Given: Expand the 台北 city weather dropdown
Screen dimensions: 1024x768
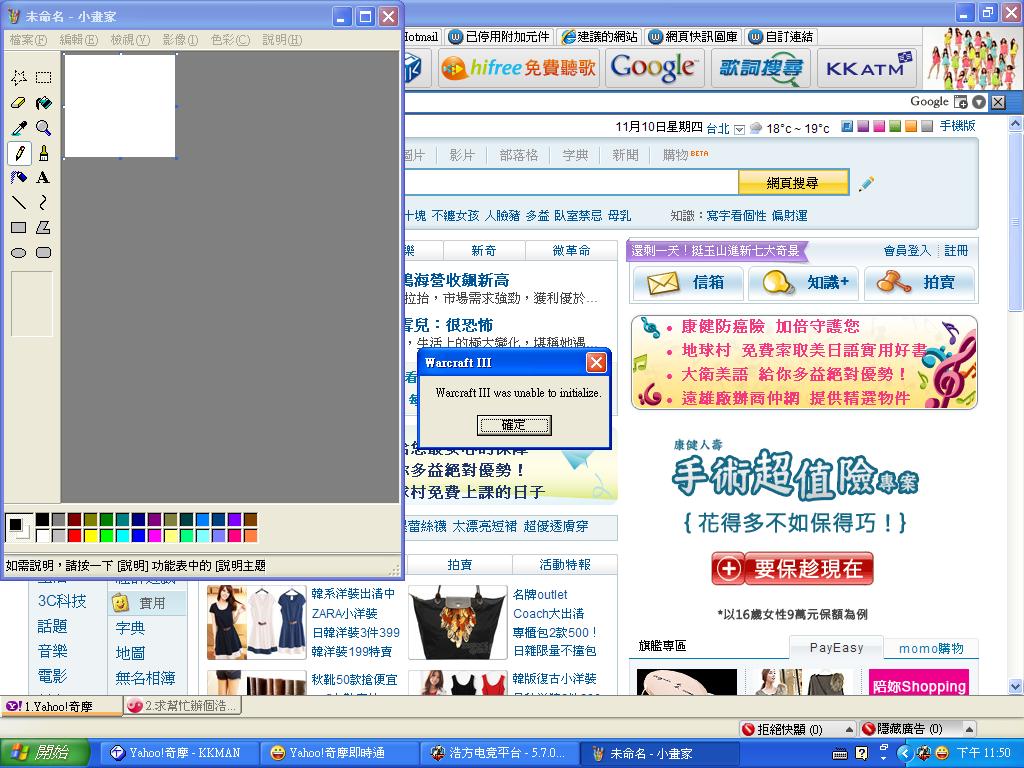Looking at the screenshot, I should coord(739,129).
